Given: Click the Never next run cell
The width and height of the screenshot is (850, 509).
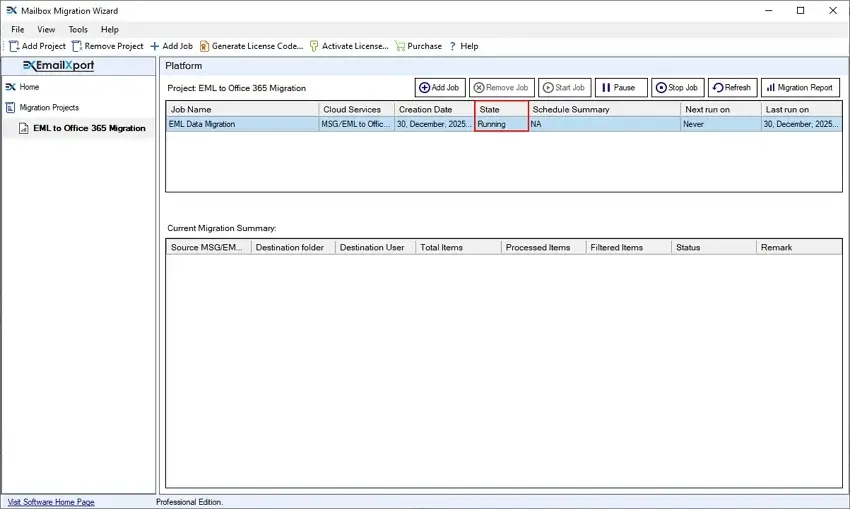Looking at the screenshot, I should click(720, 124).
